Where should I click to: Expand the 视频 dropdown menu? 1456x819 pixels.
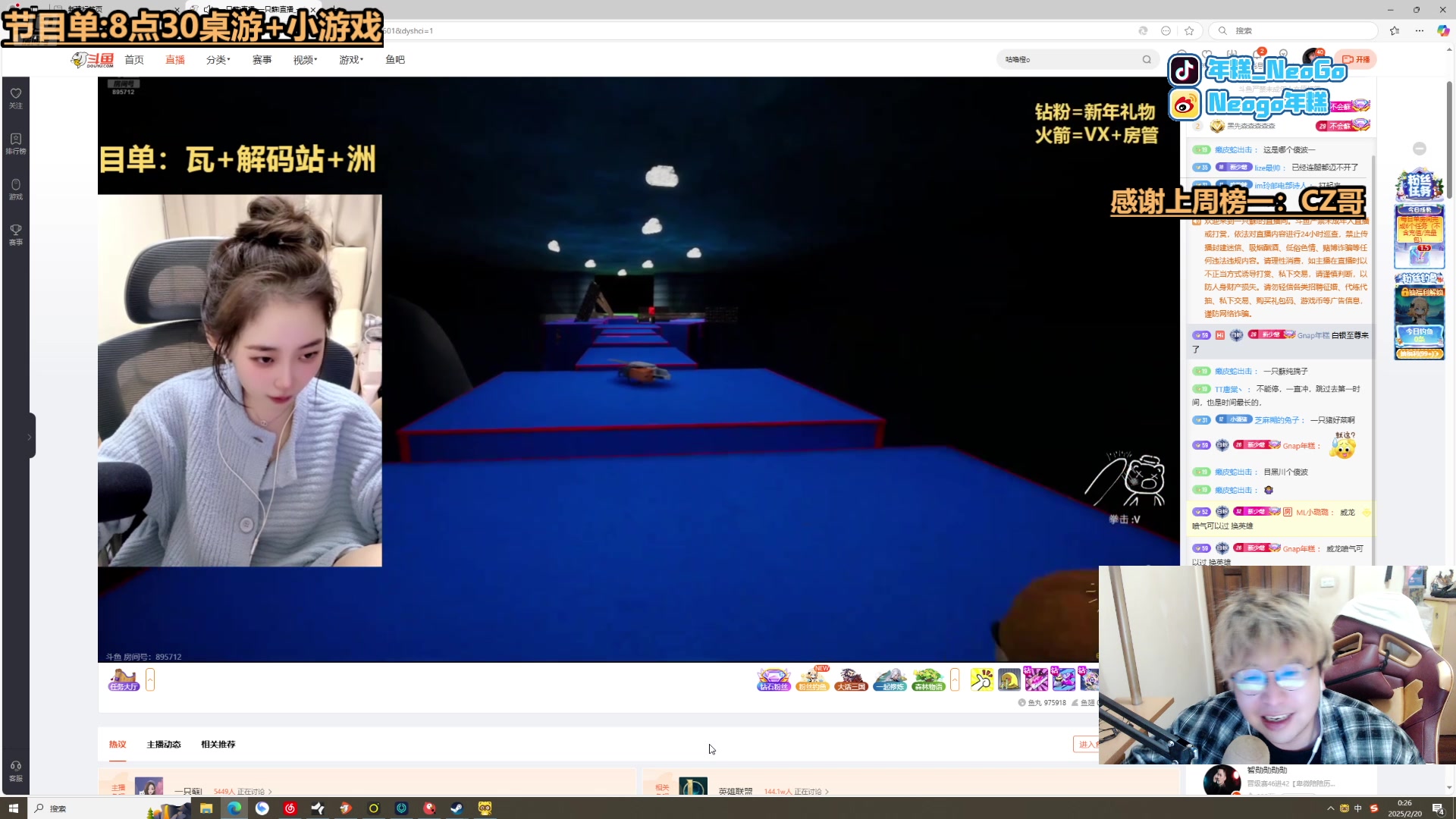(x=305, y=60)
